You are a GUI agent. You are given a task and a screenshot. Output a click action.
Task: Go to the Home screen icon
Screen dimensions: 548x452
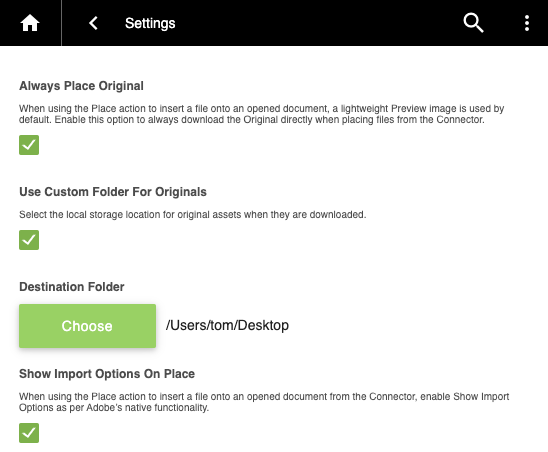pyautogui.click(x=30, y=23)
